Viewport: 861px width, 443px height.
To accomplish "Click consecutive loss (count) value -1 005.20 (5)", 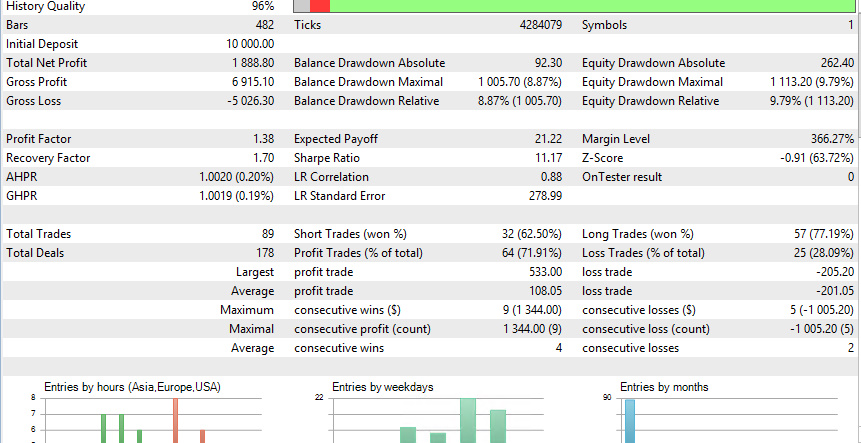I will (x=822, y=329).
